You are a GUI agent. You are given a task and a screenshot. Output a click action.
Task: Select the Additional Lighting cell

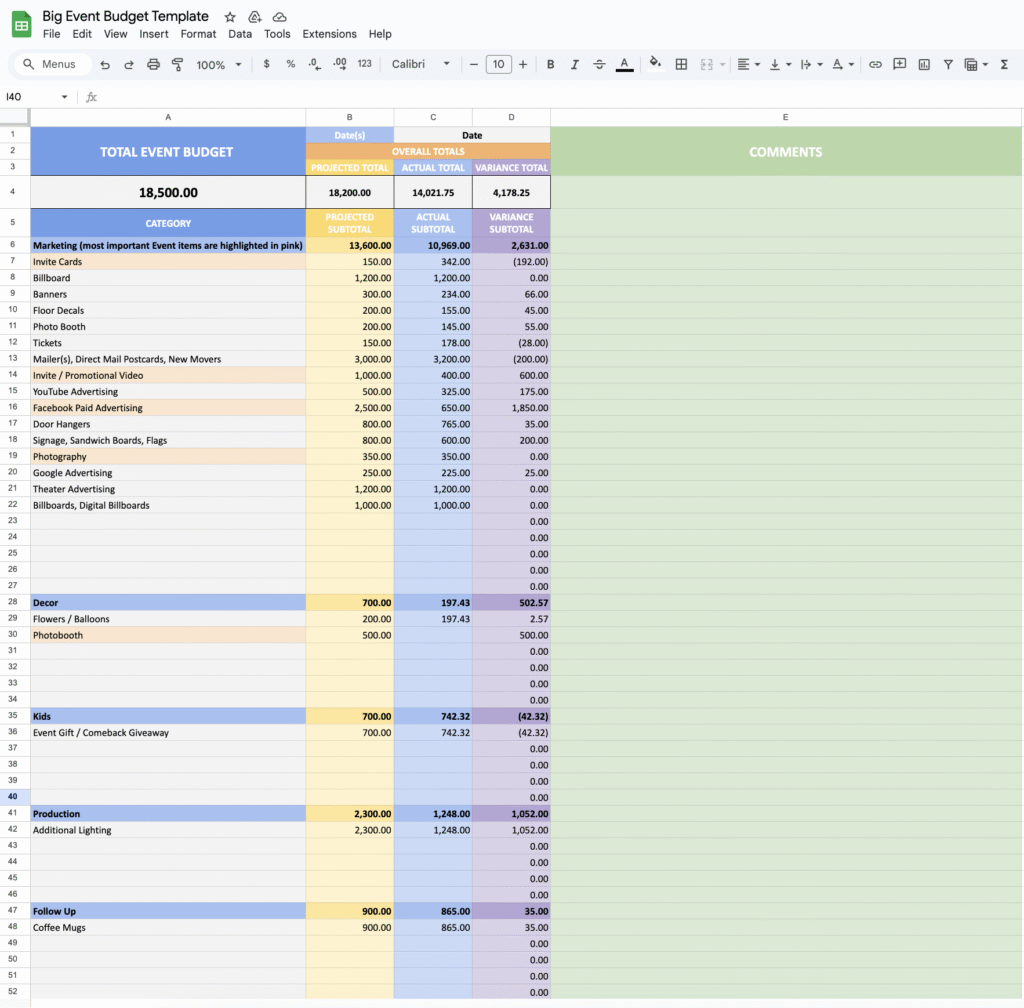pos(168,830)
